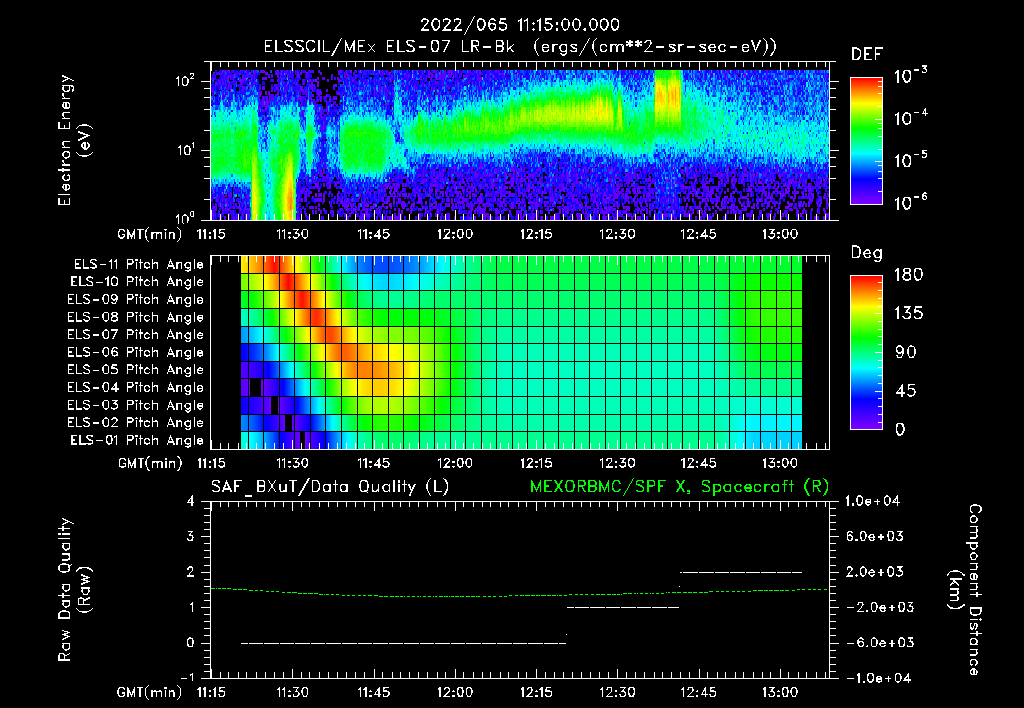Click the 1.0e+04 right axis value

pyautogui.click(x=872, y=501)
